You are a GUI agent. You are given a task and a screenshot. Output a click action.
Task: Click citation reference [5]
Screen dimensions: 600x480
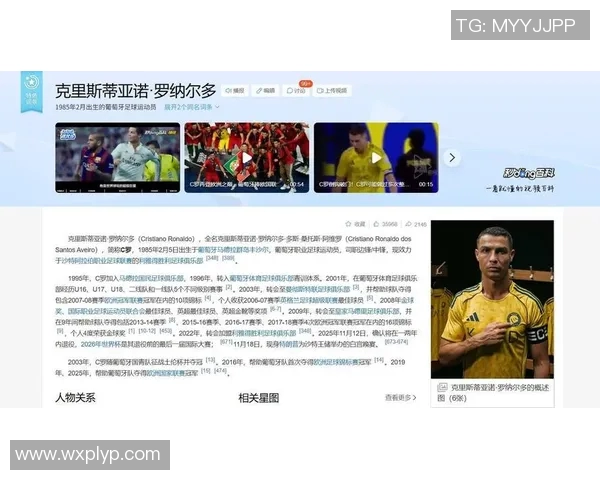pyautogui.click(x=370, y=298)
